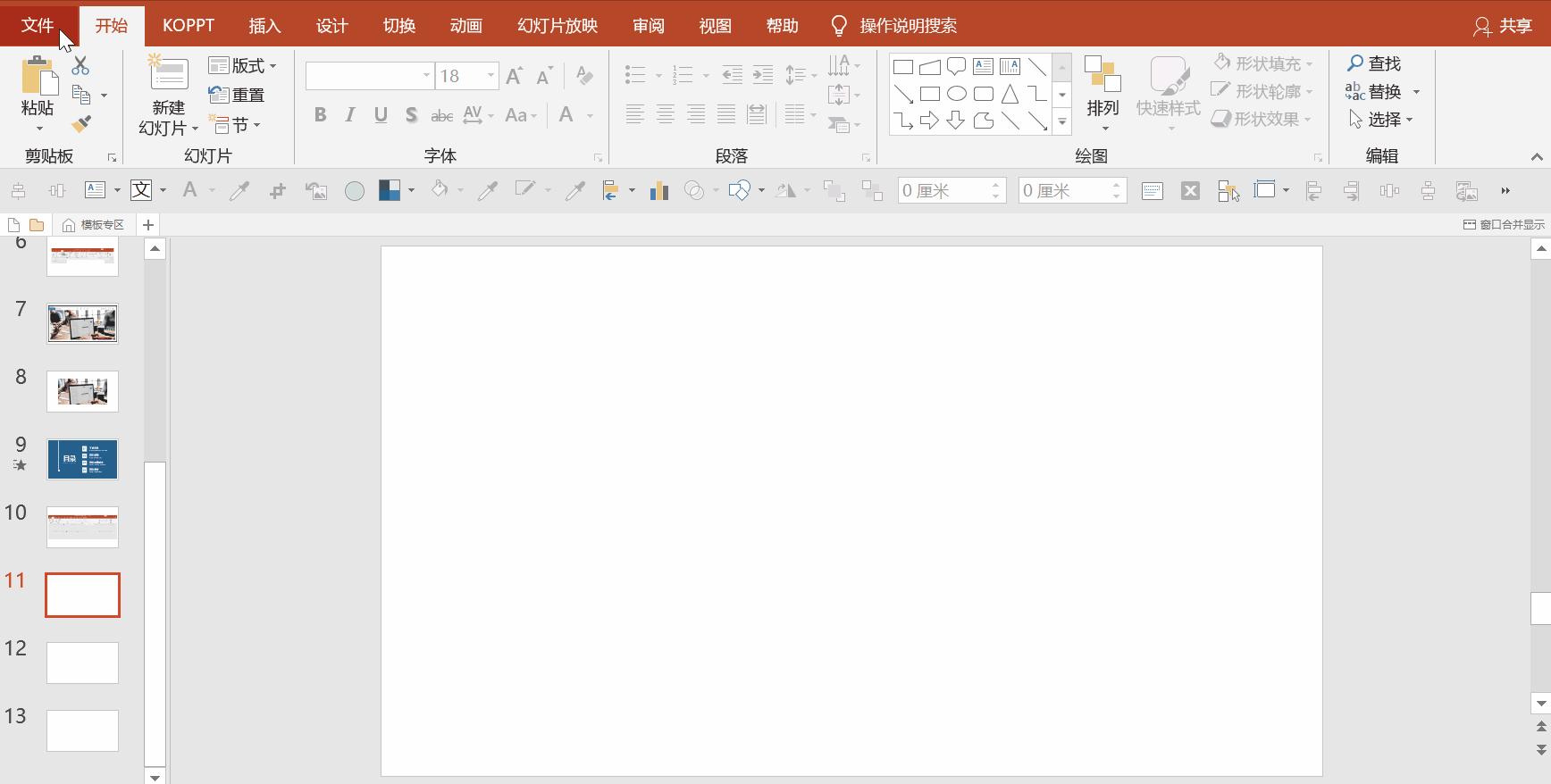Toggle bold formatting
The width and height of the screenshot is (1551, 784).
[x=320, y=115]
